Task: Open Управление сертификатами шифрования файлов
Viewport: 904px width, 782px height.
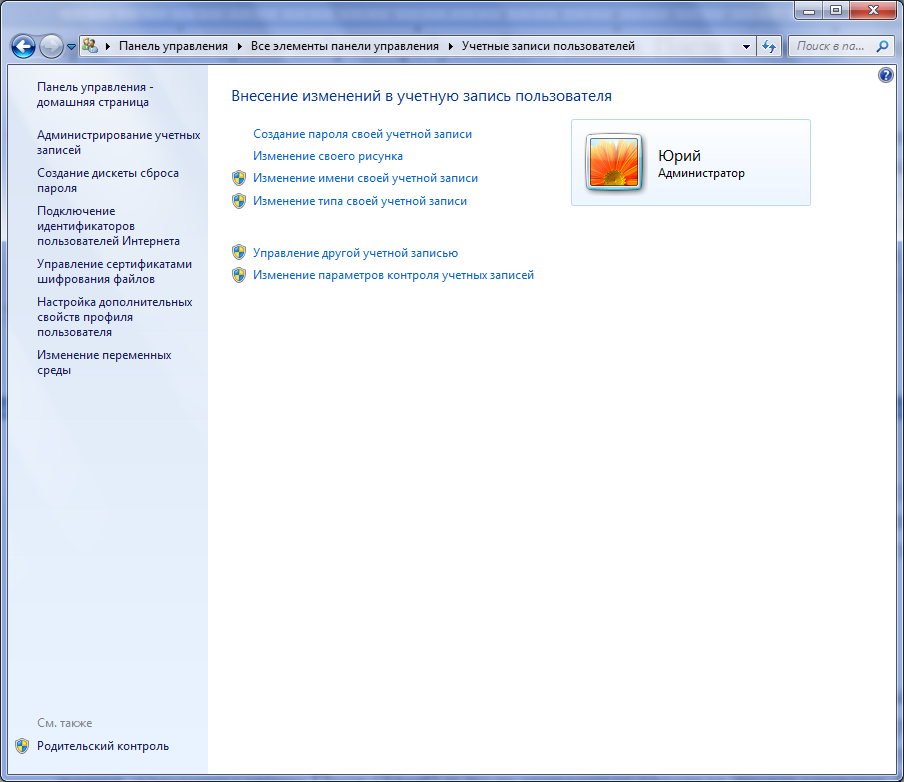Action: tap(114, 271)
